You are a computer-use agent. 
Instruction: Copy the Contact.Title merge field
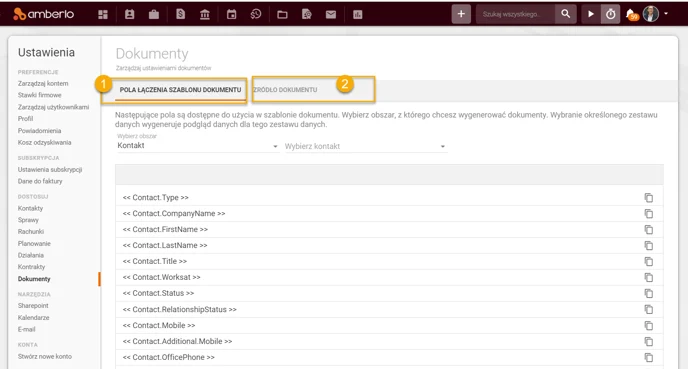coord(649,262)
